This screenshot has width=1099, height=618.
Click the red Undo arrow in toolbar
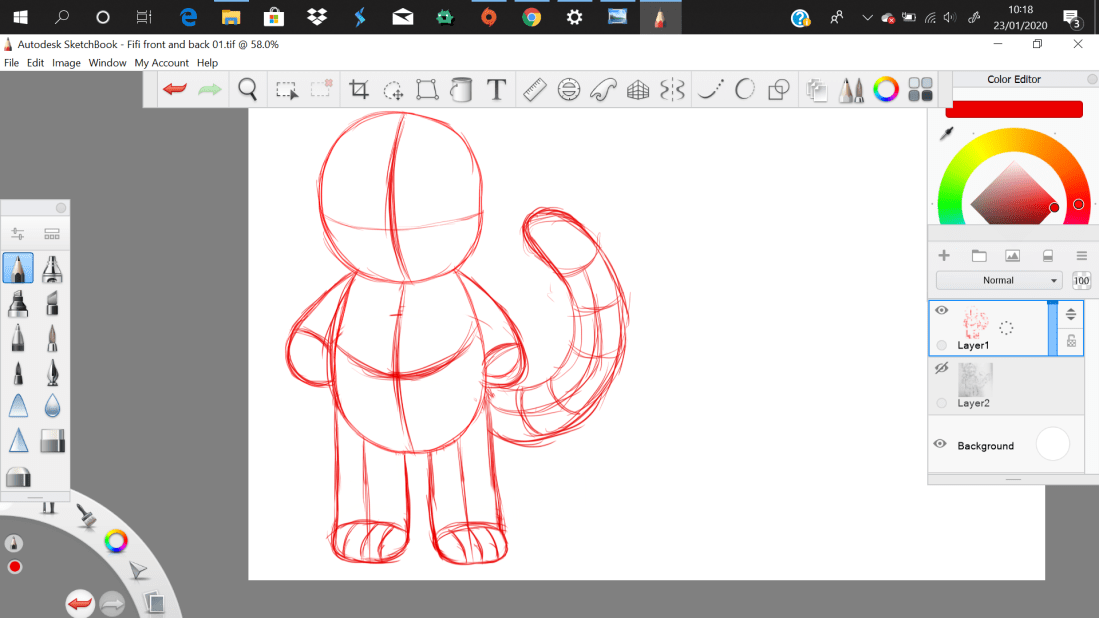[x=175, y=90]
